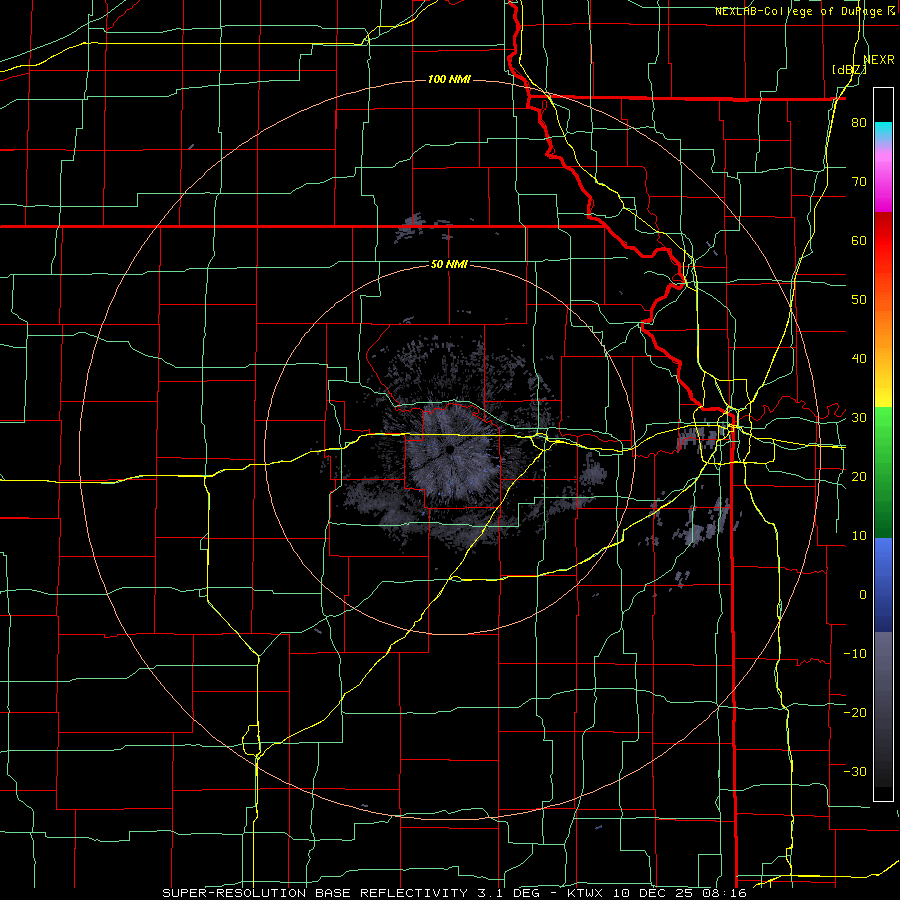Click the -10 value on the dBZ scale
This screenshot has width=900, height=900.
click(x=855, y=654)
